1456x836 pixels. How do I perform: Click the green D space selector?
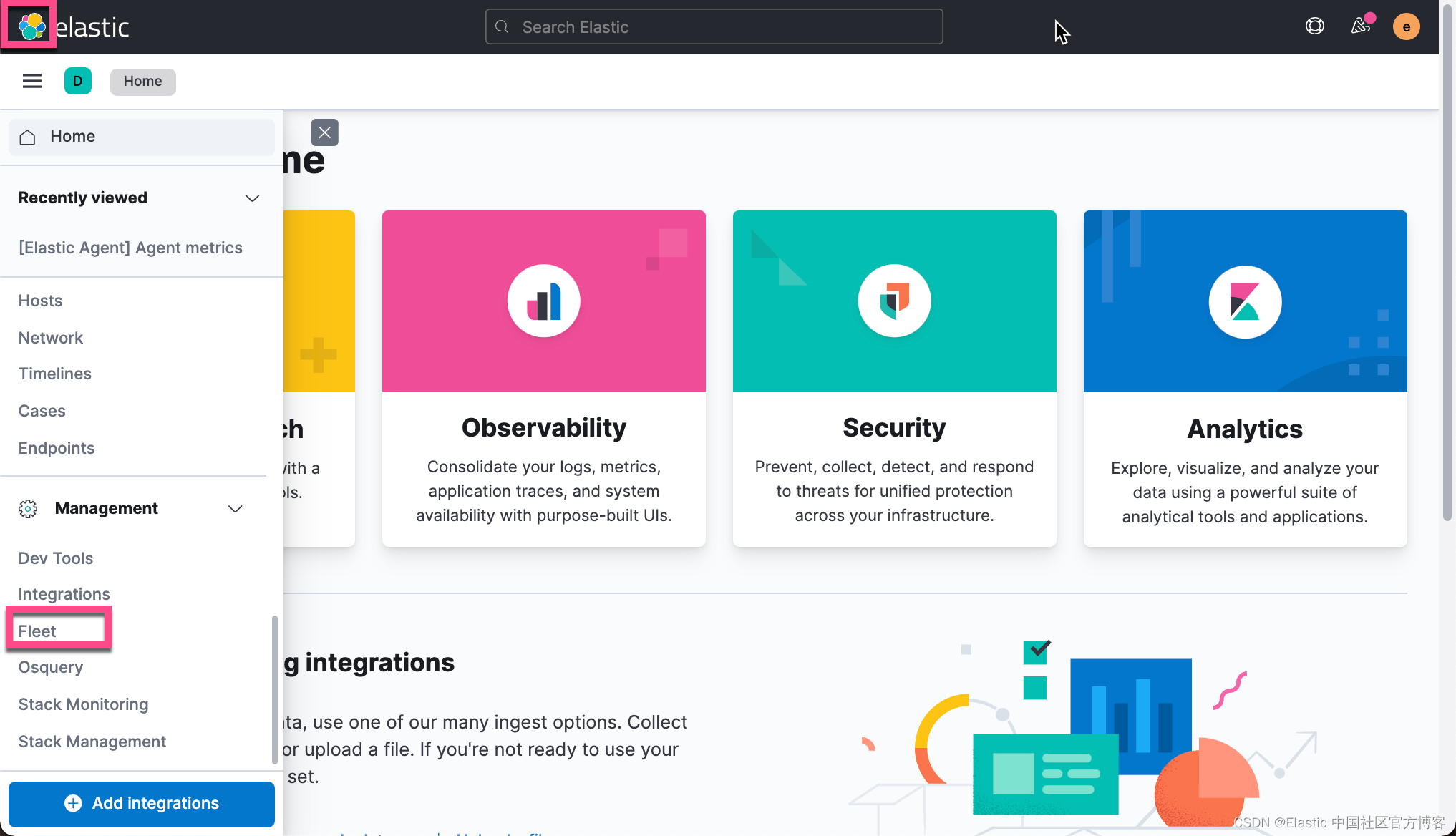point(77,81)
